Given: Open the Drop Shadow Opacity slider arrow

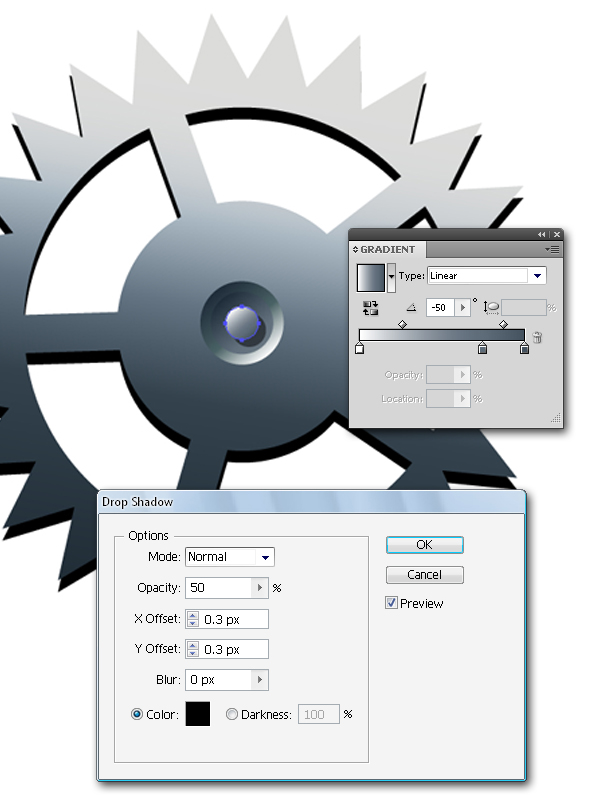Looking at the screenshot, I should [260, 588].
